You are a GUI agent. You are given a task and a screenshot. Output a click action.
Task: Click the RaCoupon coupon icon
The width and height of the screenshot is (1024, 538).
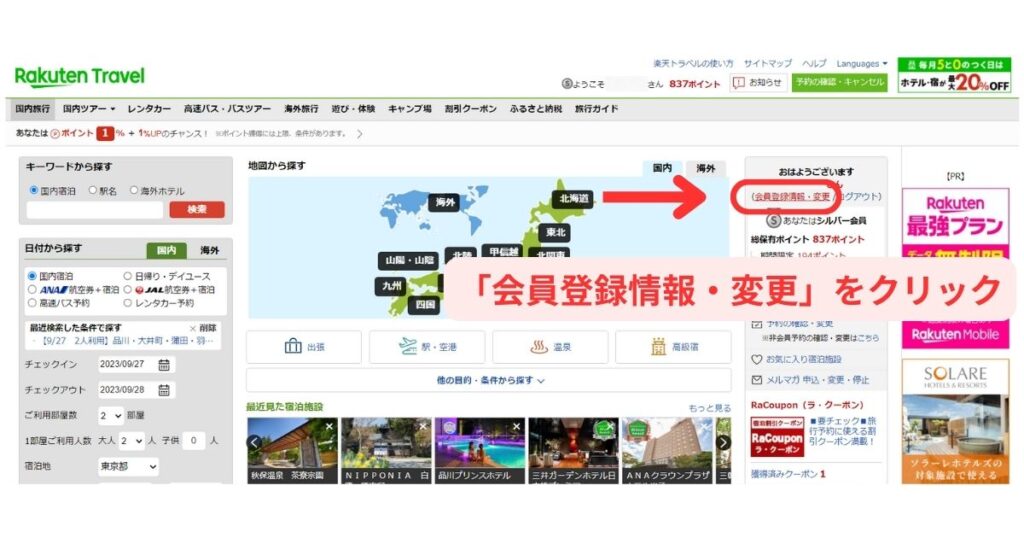pos(776,437)
